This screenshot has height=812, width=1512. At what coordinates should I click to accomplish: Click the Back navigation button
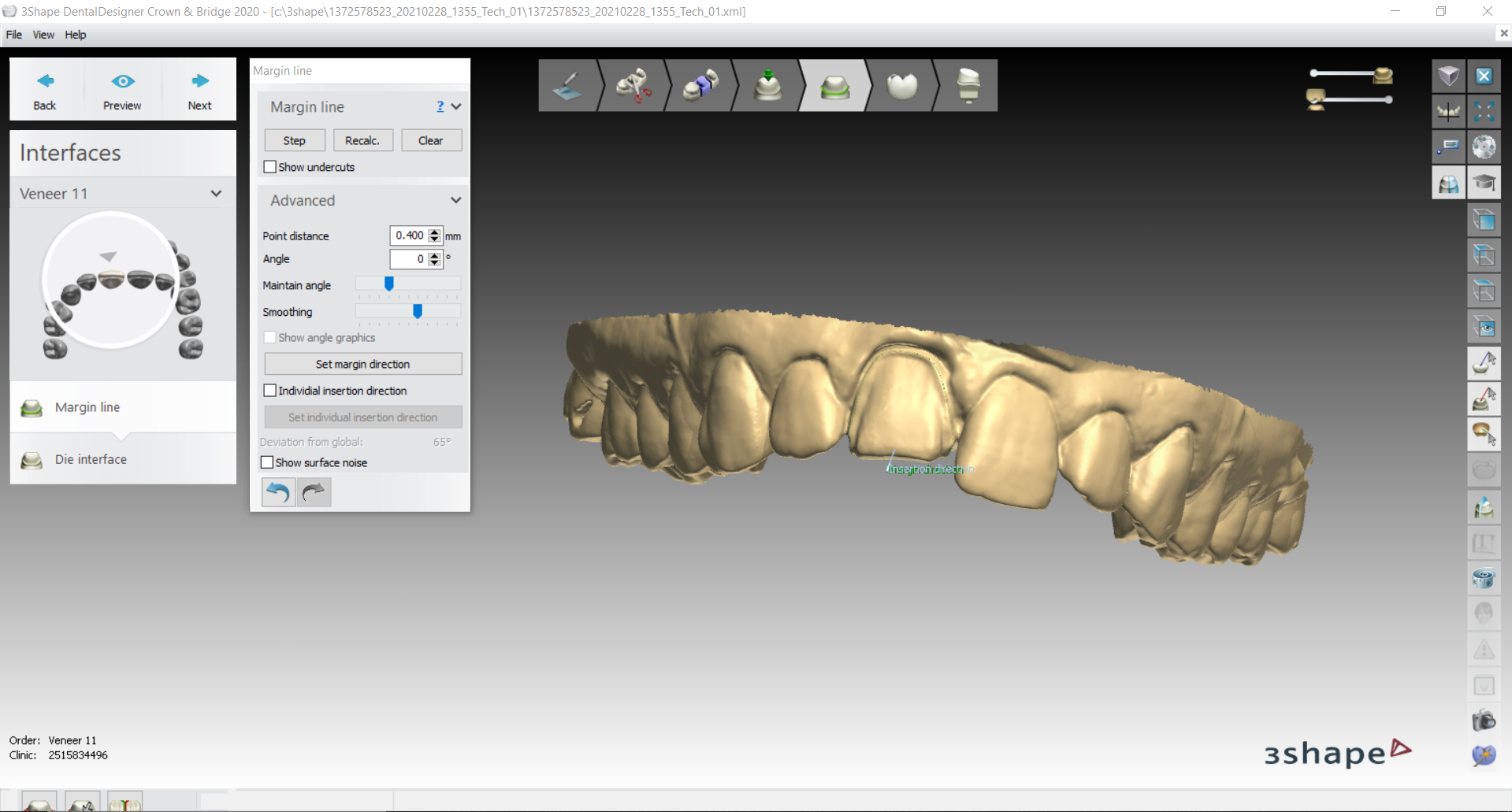[45, 91]
